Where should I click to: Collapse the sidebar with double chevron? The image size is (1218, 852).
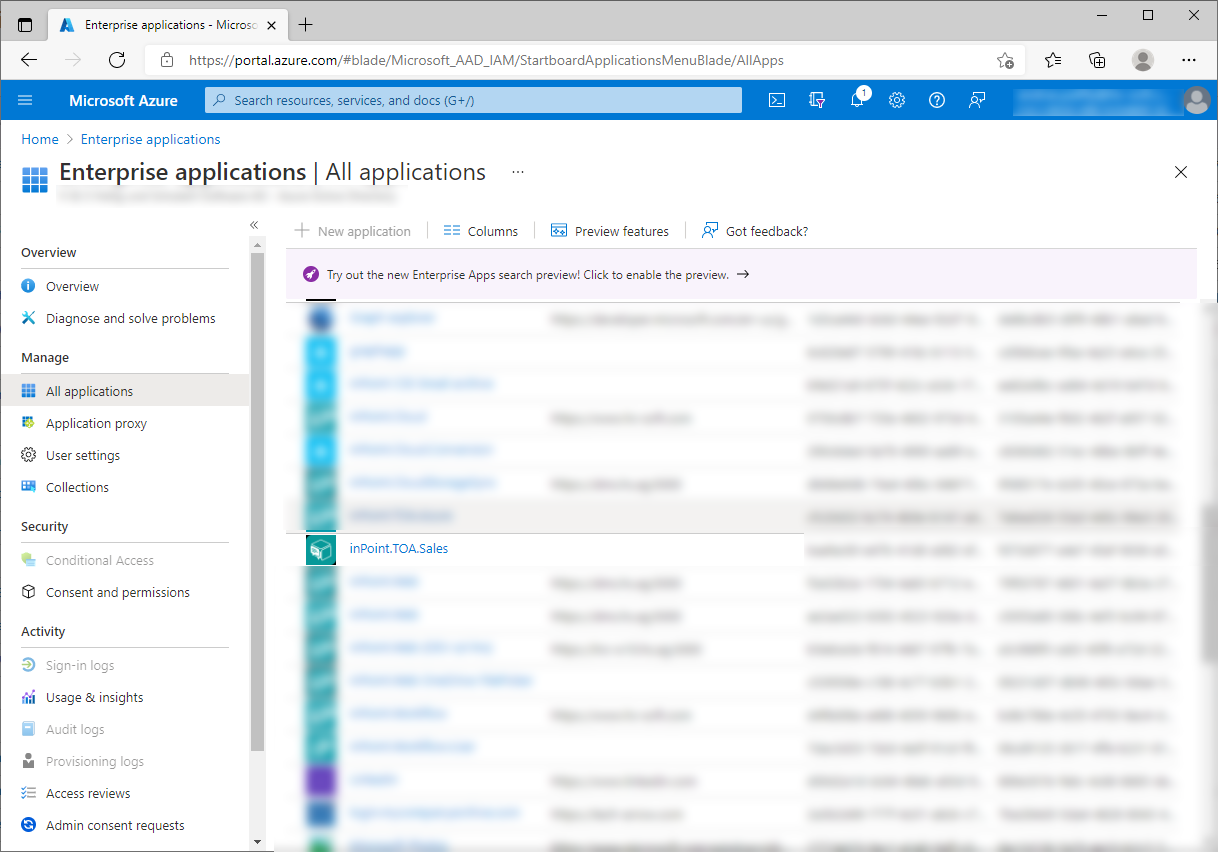254,225
